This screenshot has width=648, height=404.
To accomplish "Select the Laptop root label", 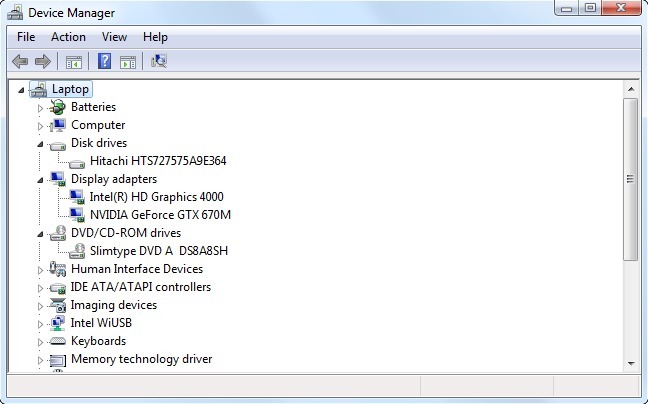I will (x=70, y=89).
